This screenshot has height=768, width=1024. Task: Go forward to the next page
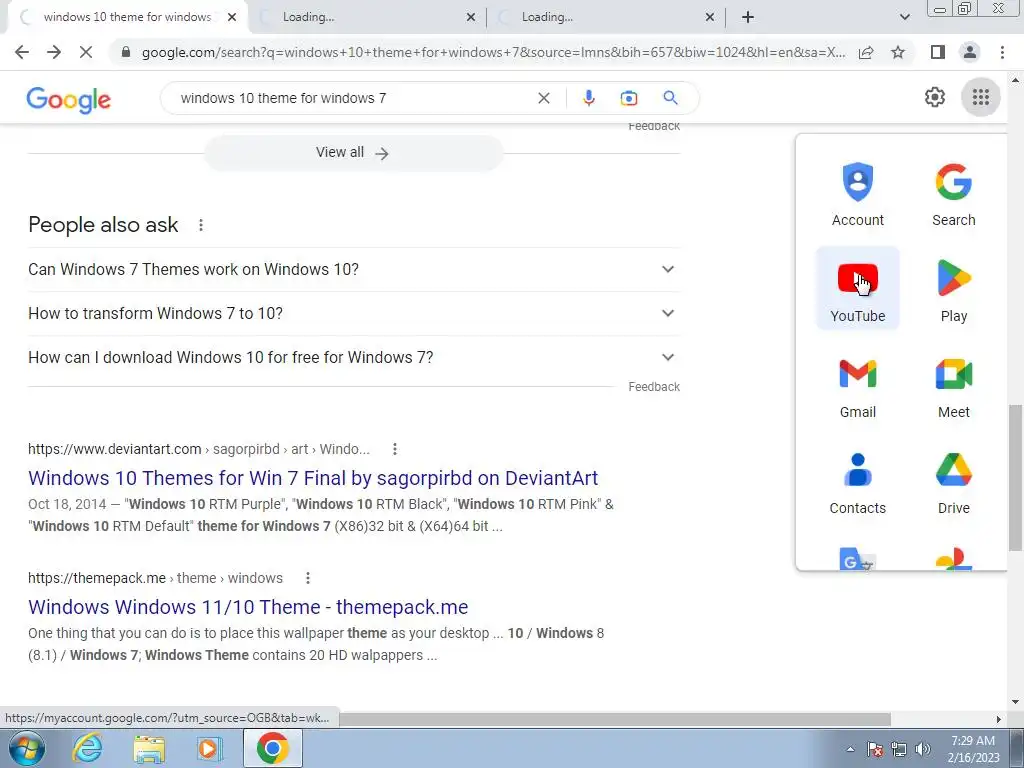coord(54,52)
